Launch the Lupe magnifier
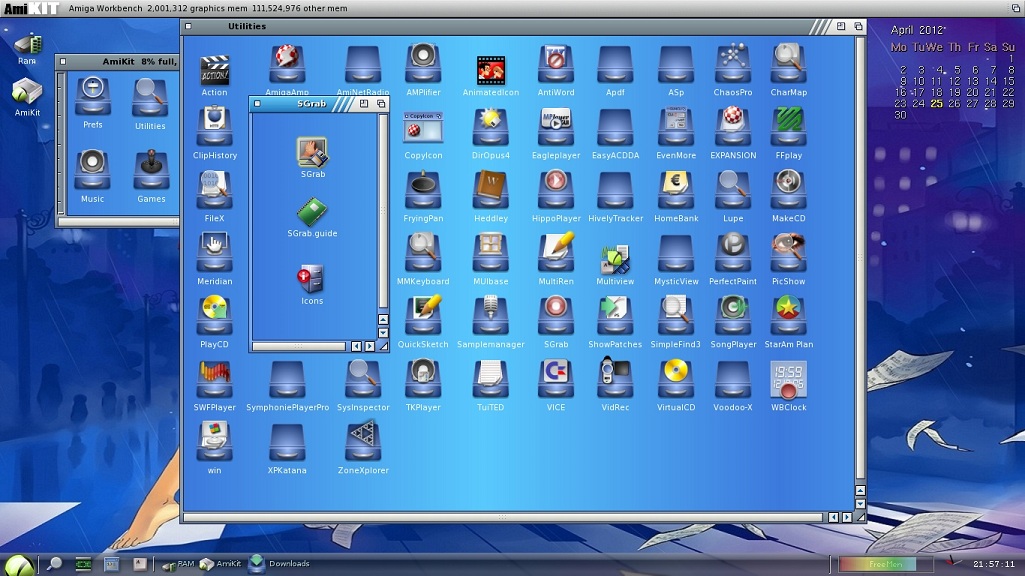1025x576 pixels. tap(733, 190)
